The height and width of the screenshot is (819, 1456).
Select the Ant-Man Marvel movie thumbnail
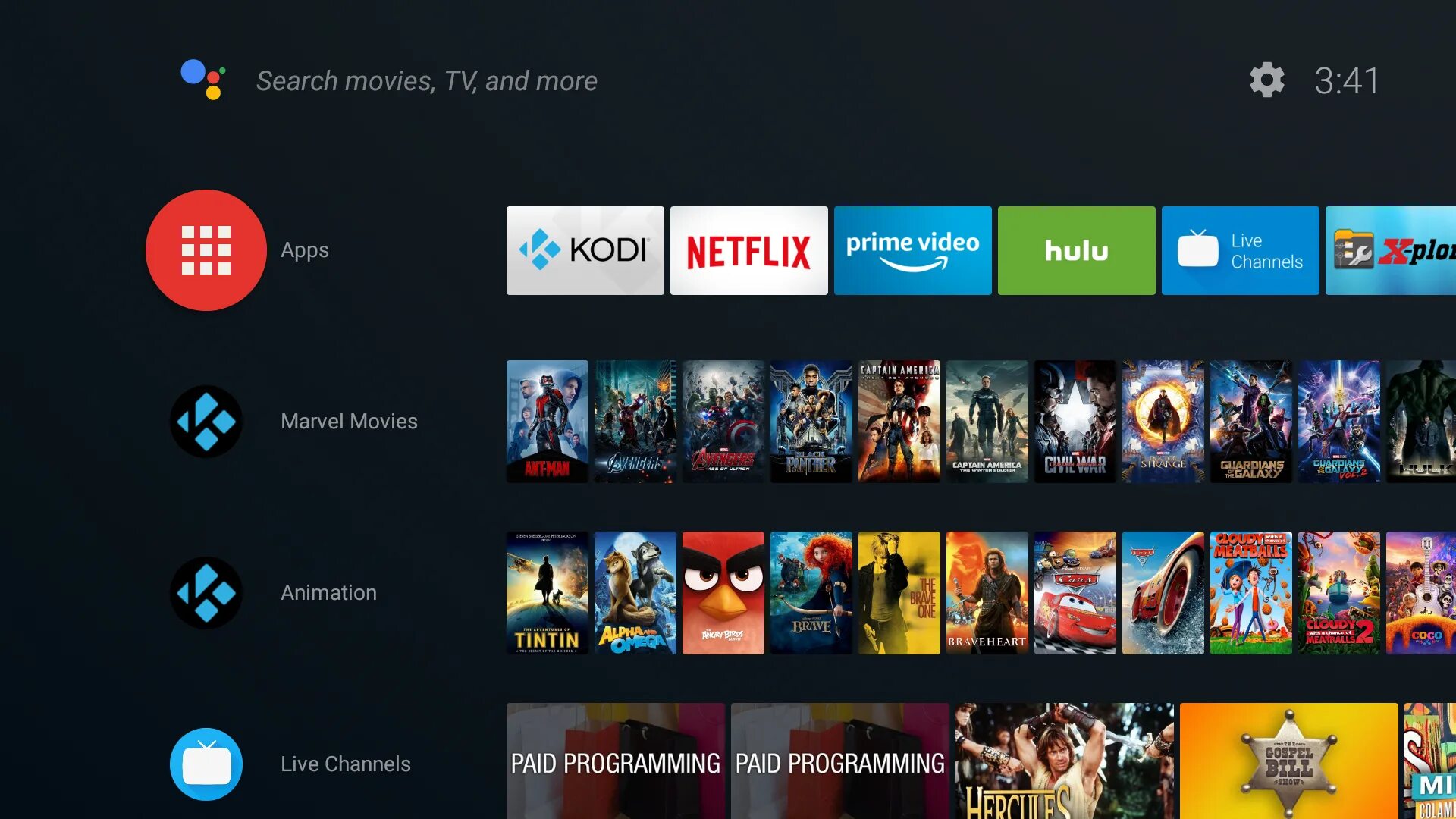[x=546, y=421]
